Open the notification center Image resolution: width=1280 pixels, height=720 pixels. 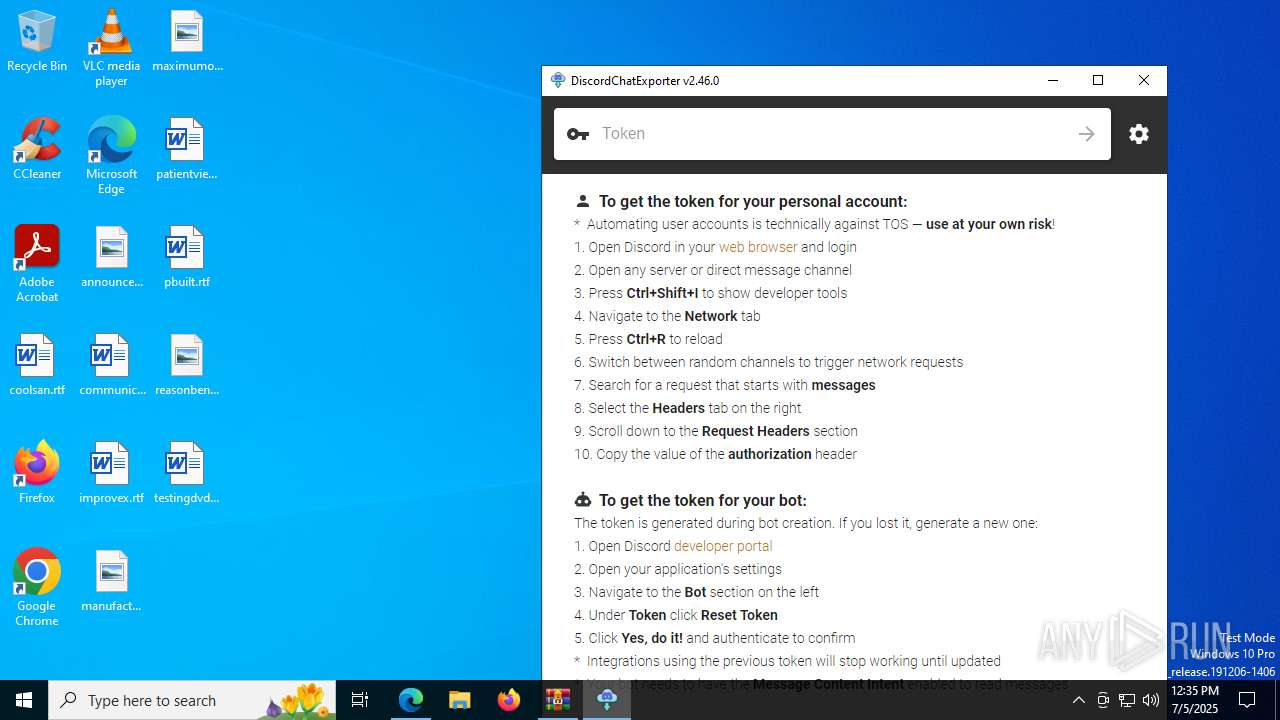pos(1247,700)
